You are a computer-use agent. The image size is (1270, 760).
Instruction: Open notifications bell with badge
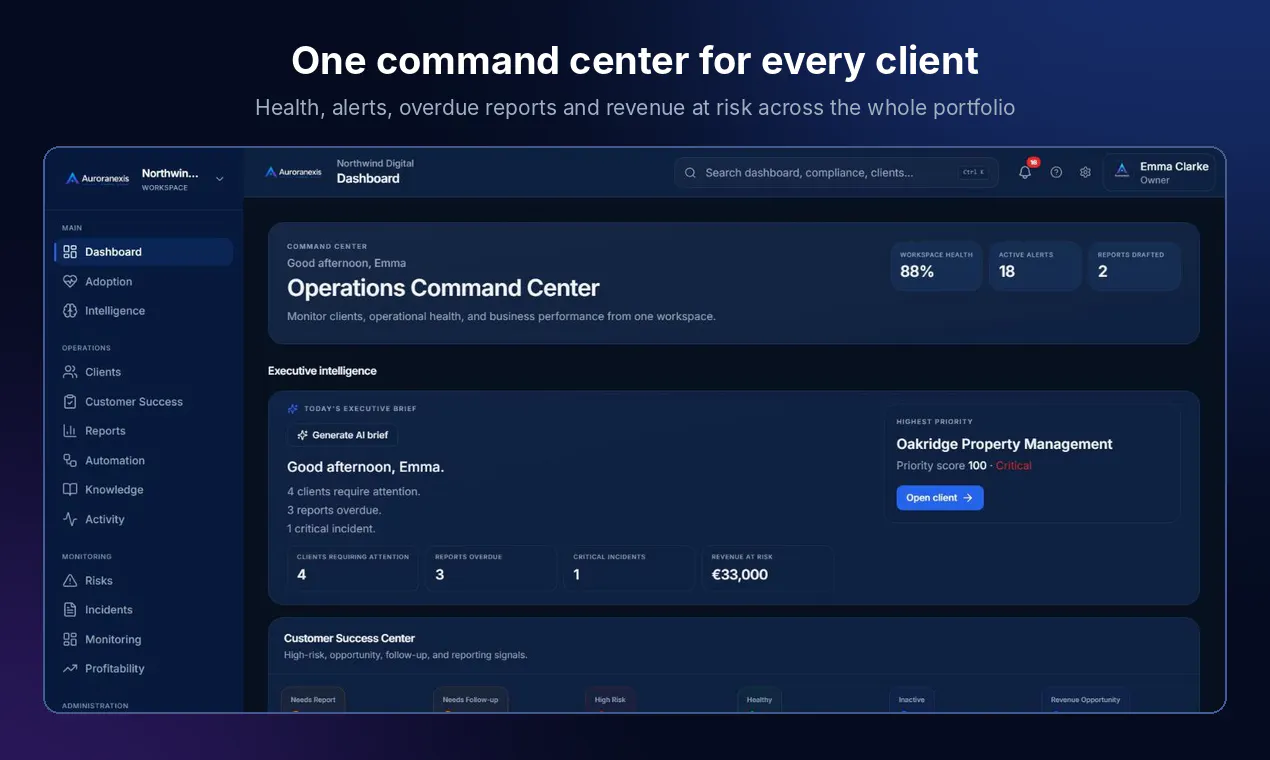(x=1026, y=171)
